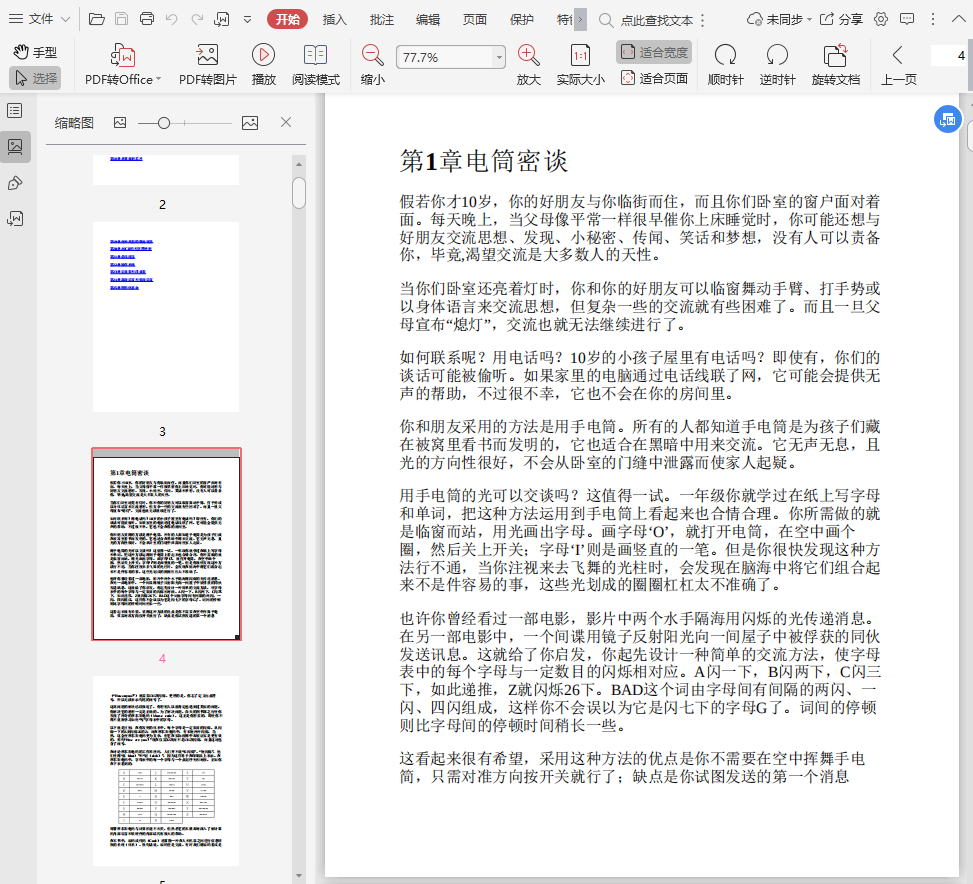This screenshot has width=973, height=884.
Task: Select page 3 thumbnail
Action: coord(166,316)
